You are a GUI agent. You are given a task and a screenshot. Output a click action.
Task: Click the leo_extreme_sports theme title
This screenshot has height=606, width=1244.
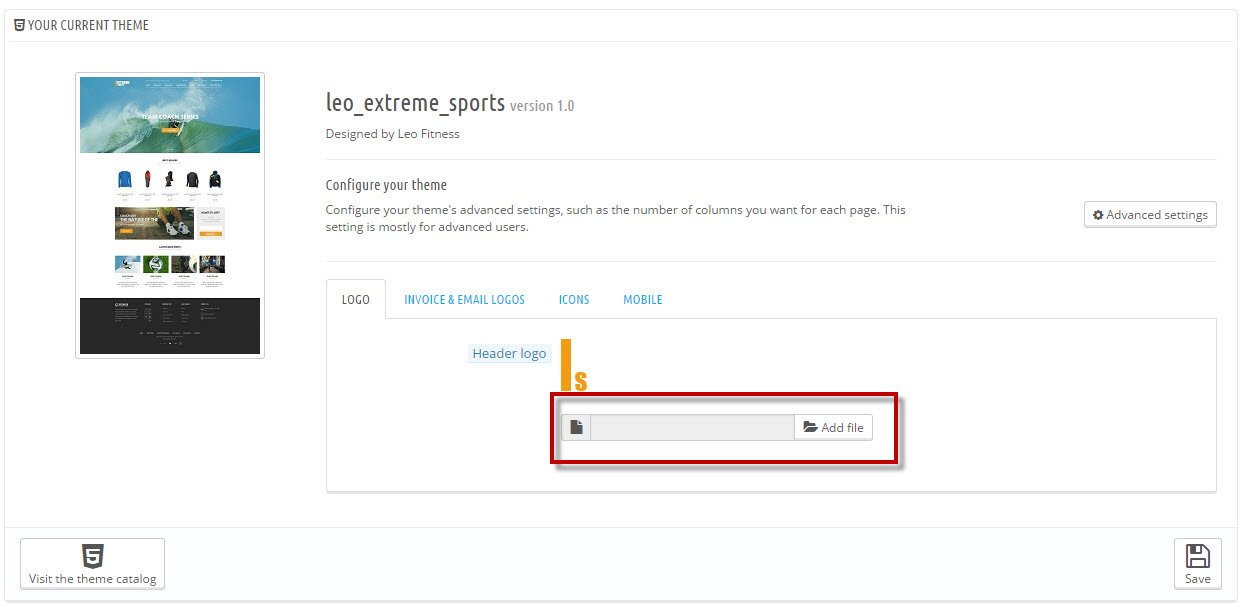coord(415,102)
